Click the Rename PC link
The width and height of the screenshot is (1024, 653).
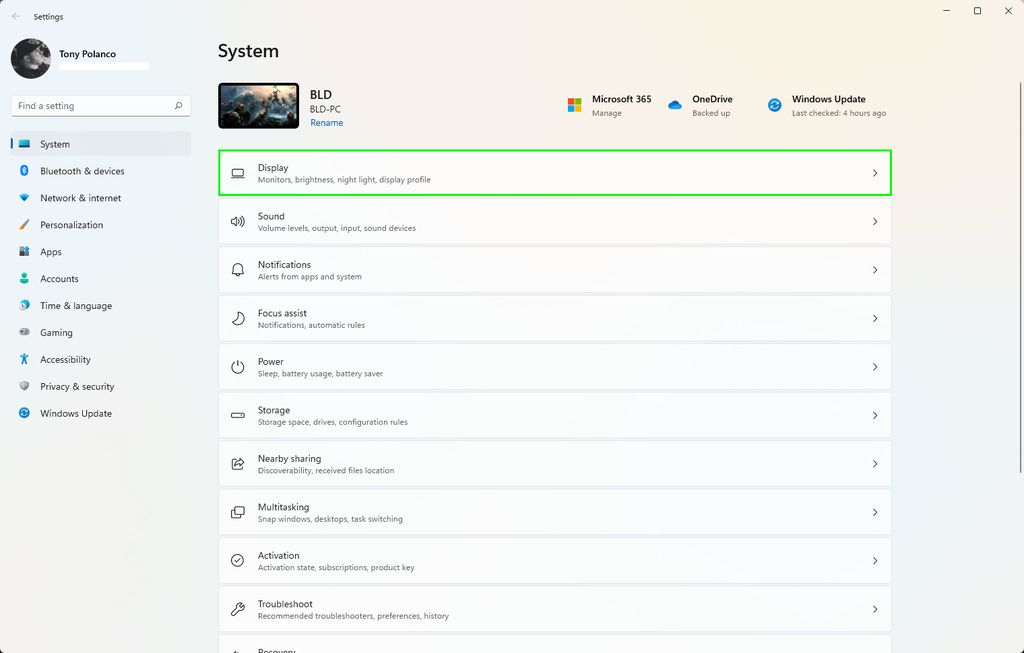coord(326,123)
